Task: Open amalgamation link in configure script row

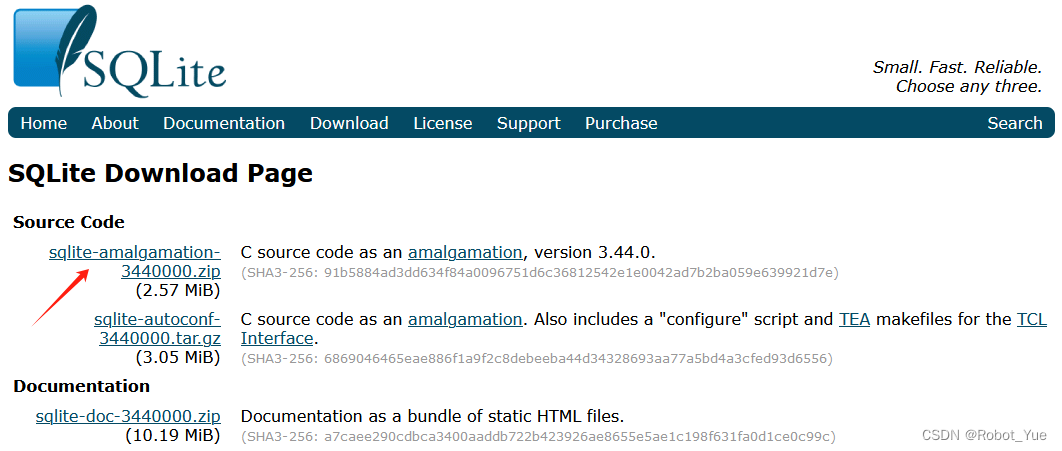Action: pyautogui.click(x=465, y=319)
